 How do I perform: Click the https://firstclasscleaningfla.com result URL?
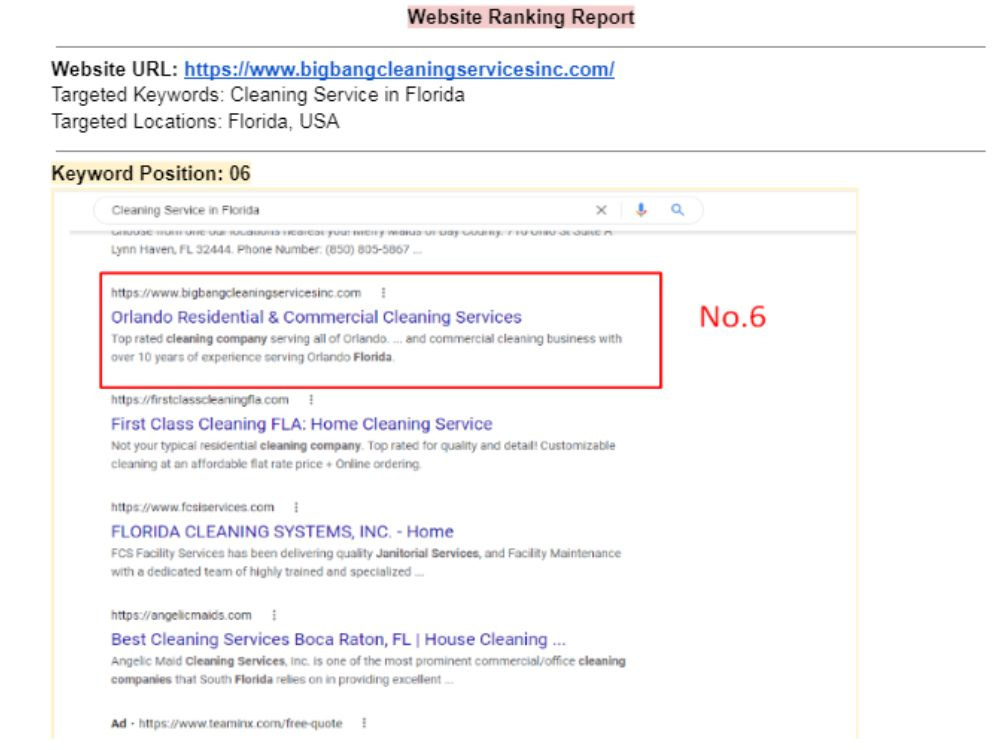[x=200, y=400]
